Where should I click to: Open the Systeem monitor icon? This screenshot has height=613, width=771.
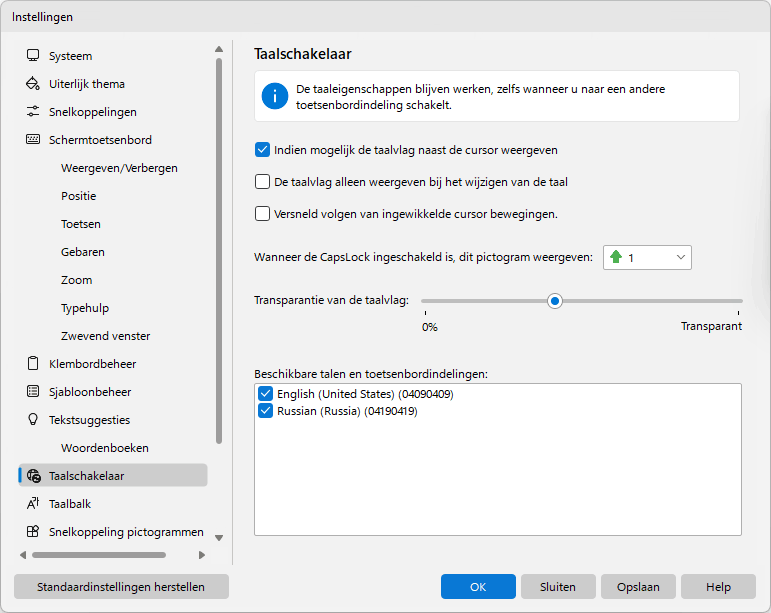[33, 56]
